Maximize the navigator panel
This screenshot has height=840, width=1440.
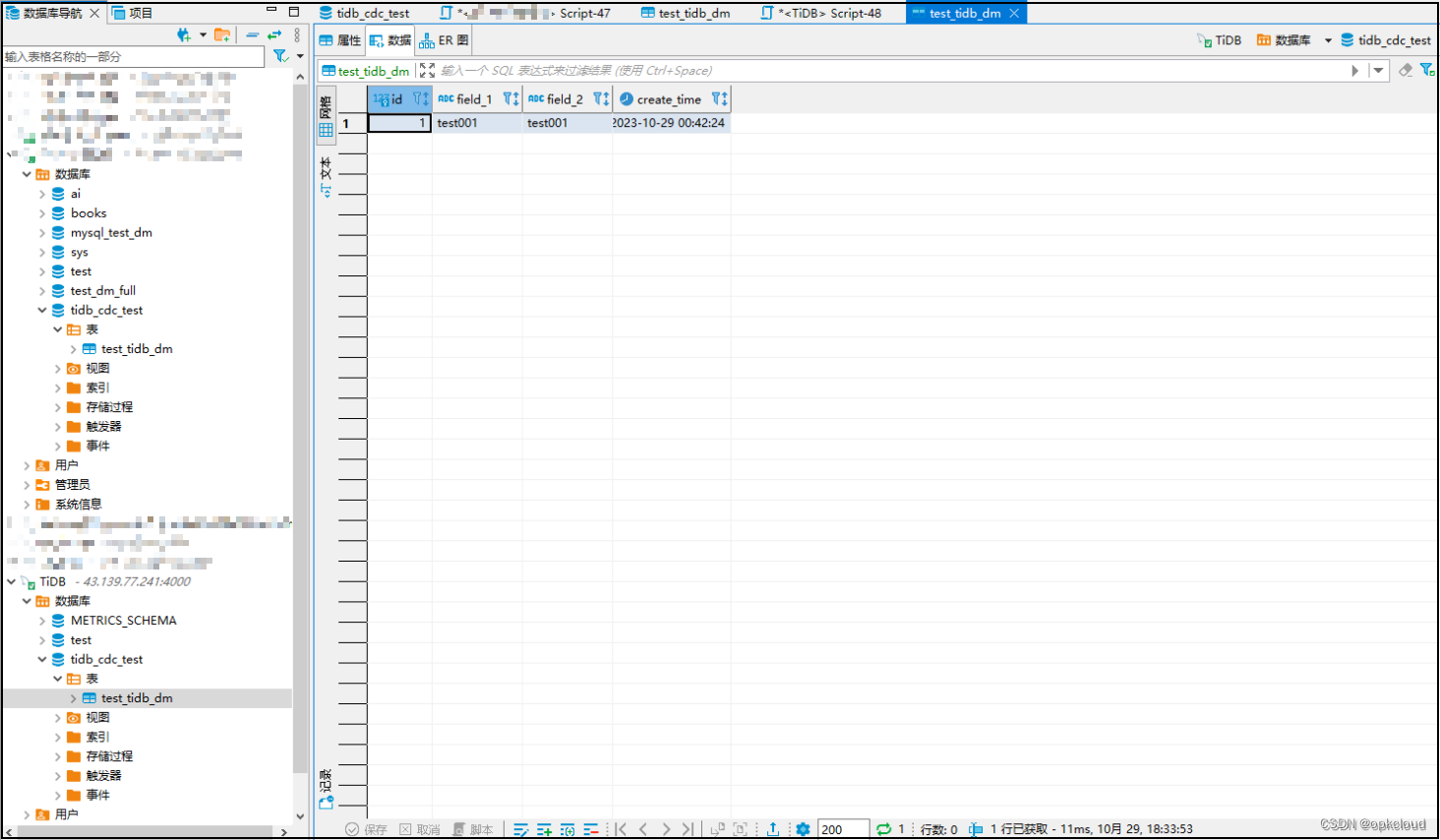pos(293,12)
